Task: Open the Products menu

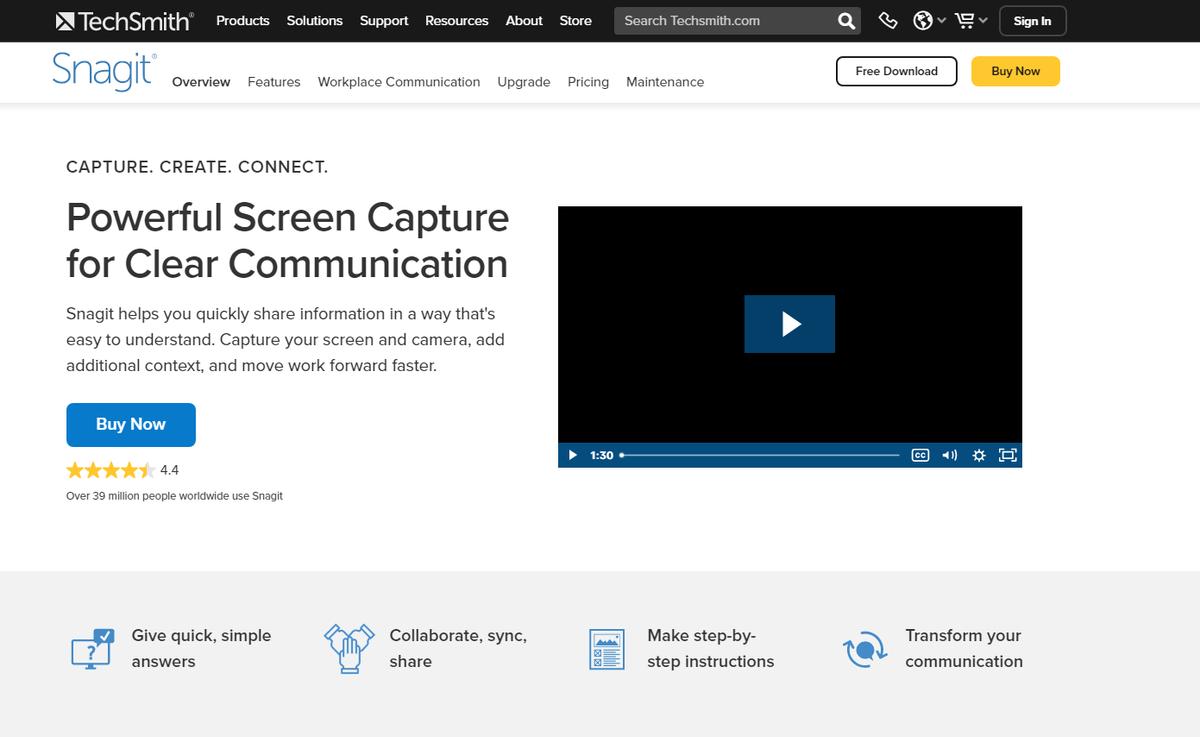Action: 243,21
